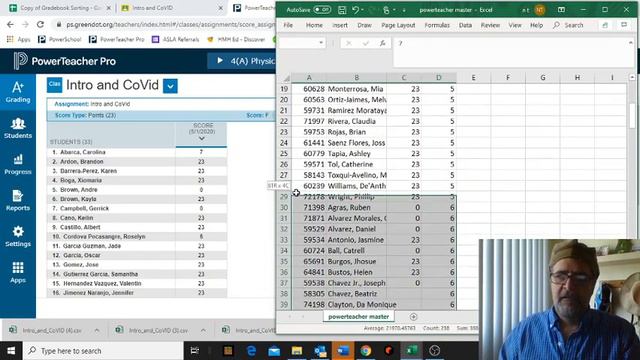Click the Touch/Mouse mode icon in Excel
640x360 pixels.
click(386, 9)
